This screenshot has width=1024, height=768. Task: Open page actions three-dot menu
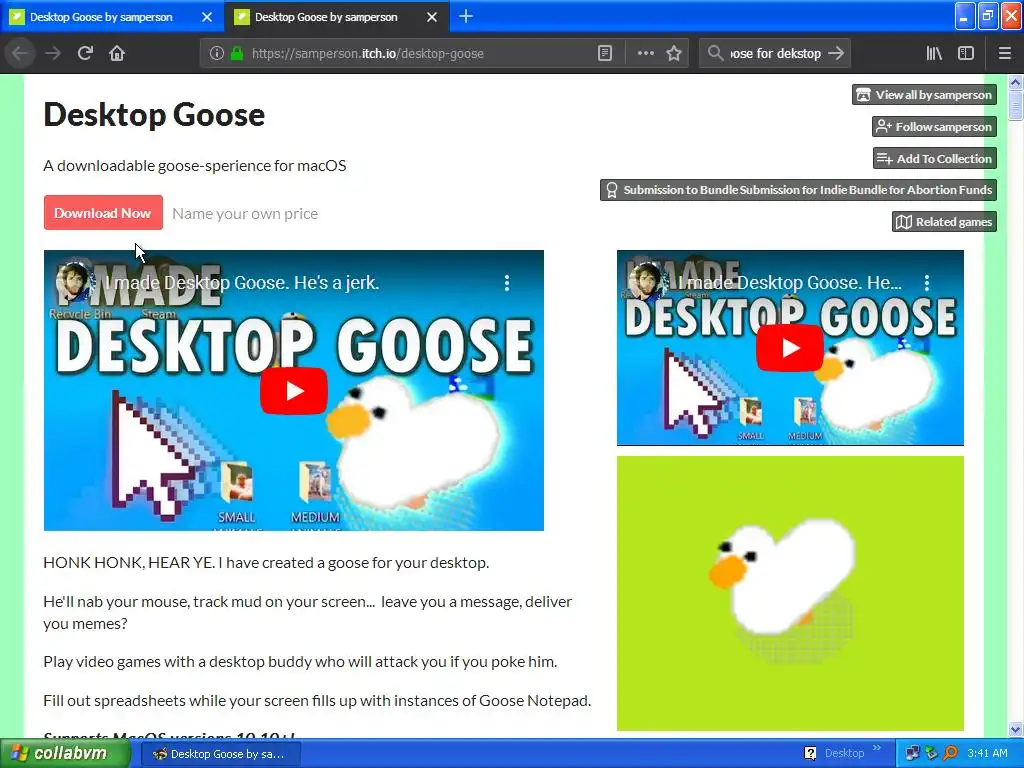[645, 54]
